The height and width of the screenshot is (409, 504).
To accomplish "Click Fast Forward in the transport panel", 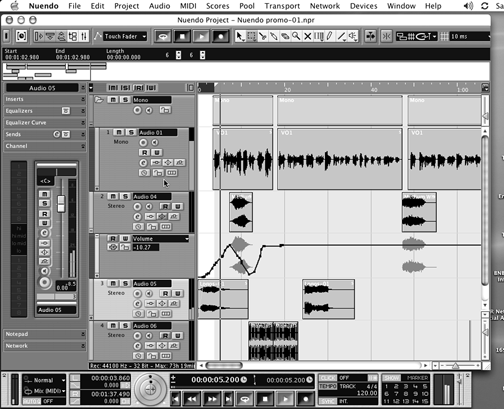I will (x=212, y=399).
